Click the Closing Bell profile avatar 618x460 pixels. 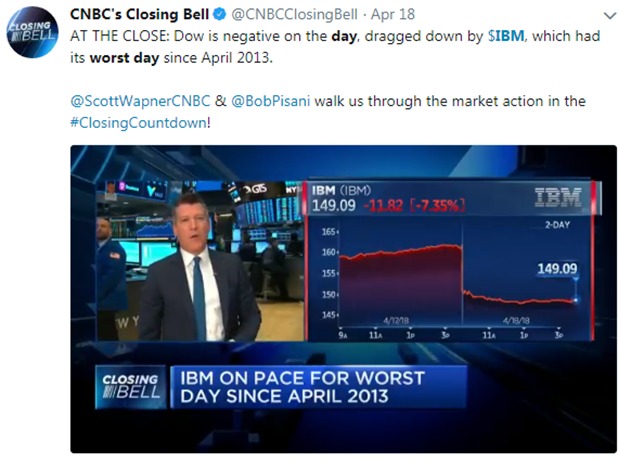(27, 33)
